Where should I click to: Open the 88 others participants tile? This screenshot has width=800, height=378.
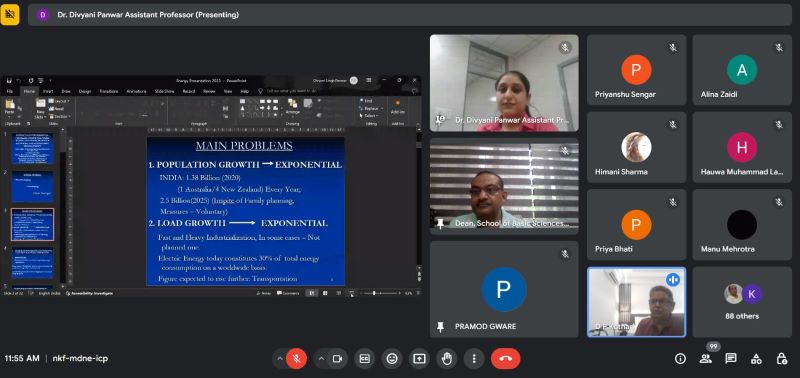(x=742, y=302)
